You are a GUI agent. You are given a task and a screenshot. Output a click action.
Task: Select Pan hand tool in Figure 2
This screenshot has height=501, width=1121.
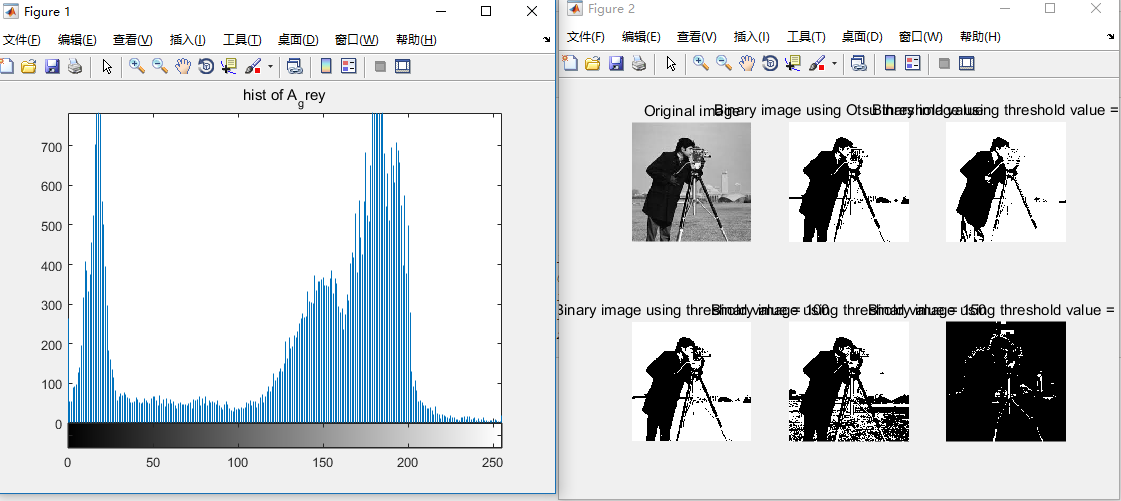(746, 64)
